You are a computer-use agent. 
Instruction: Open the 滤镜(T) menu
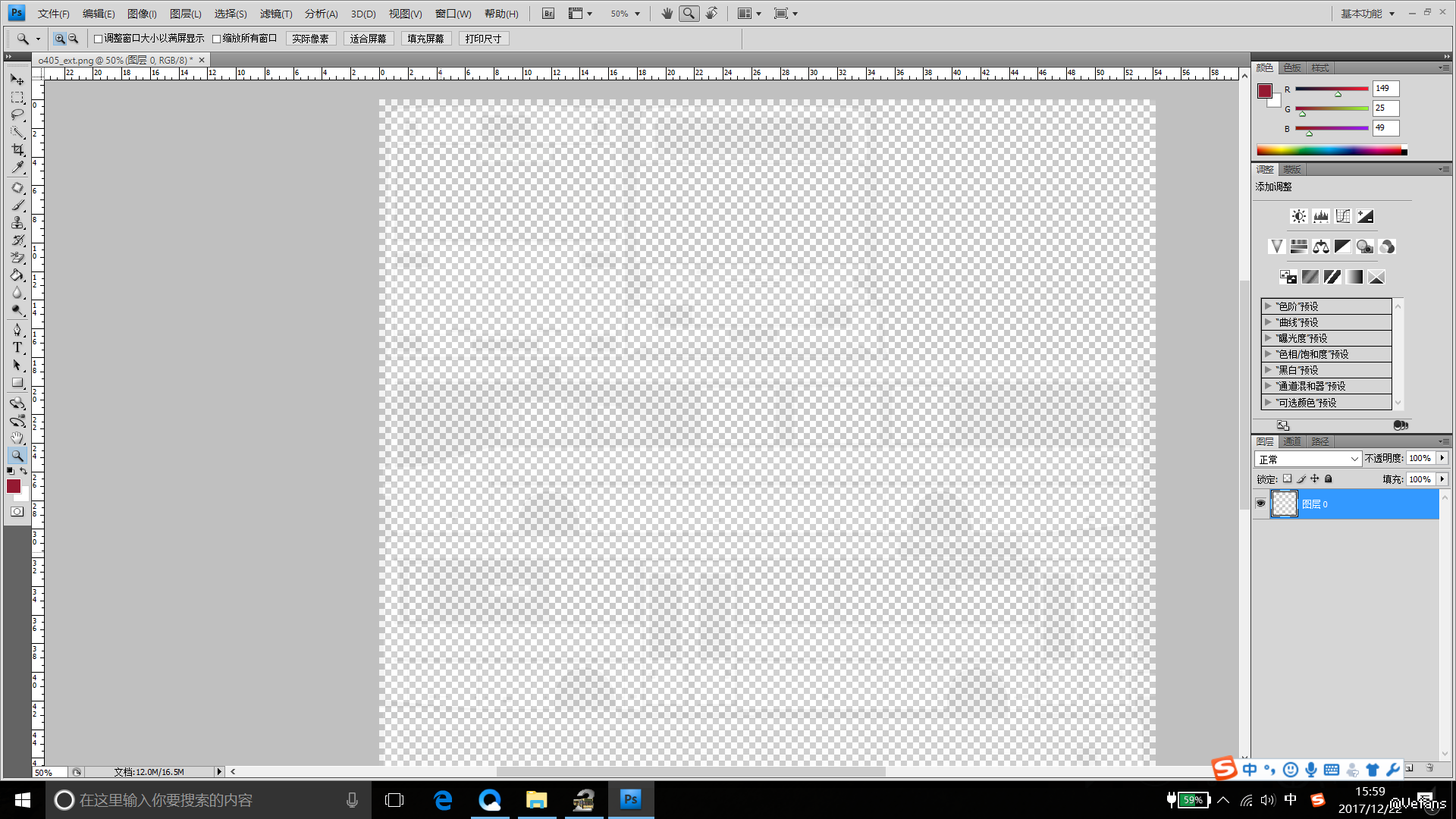click(275, 14)
